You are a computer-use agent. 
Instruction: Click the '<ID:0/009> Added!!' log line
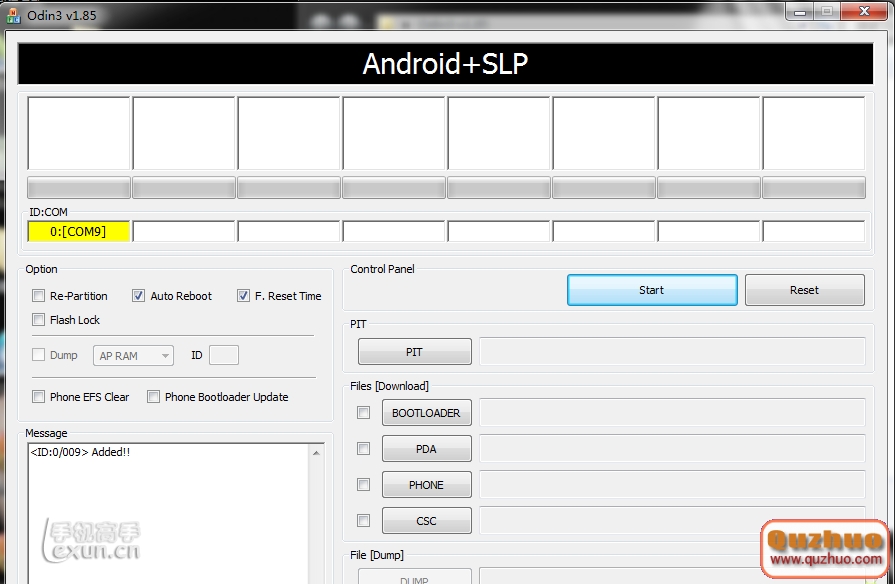[80, 452]
